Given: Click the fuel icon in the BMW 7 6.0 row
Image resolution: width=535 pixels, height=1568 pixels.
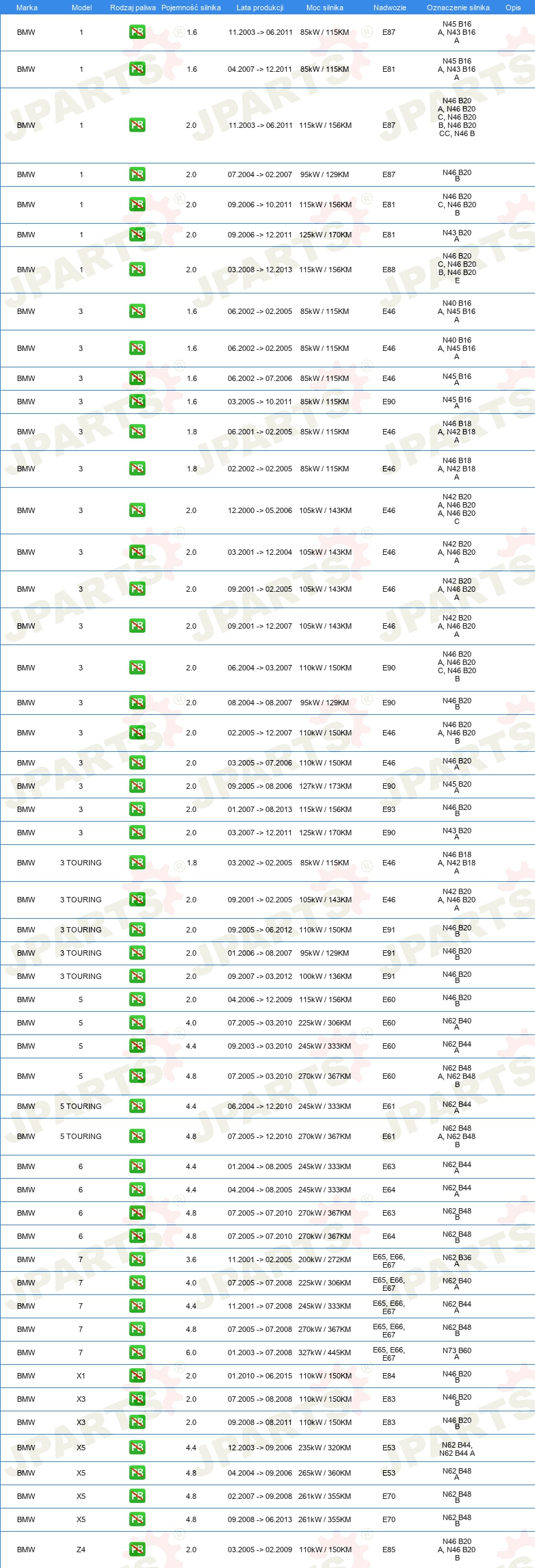Looking at the screenshot, I should (137, 1352).
